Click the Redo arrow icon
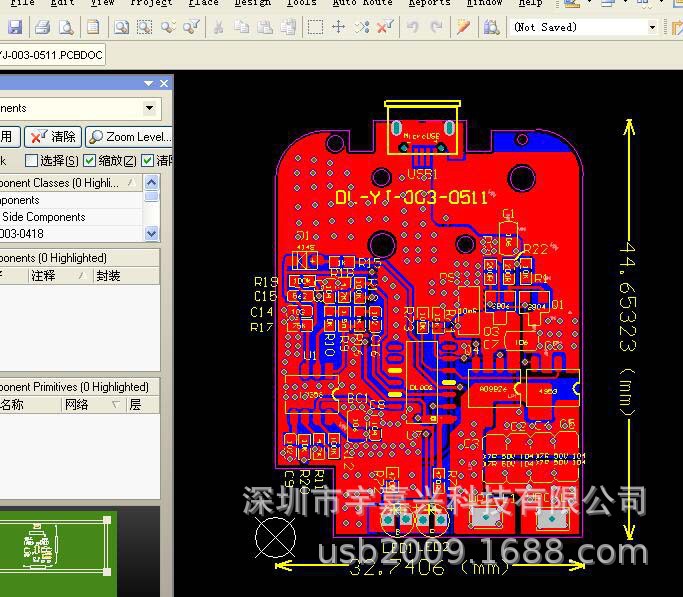The height and width of the screenshot is (597, 683). click(436, 27)
